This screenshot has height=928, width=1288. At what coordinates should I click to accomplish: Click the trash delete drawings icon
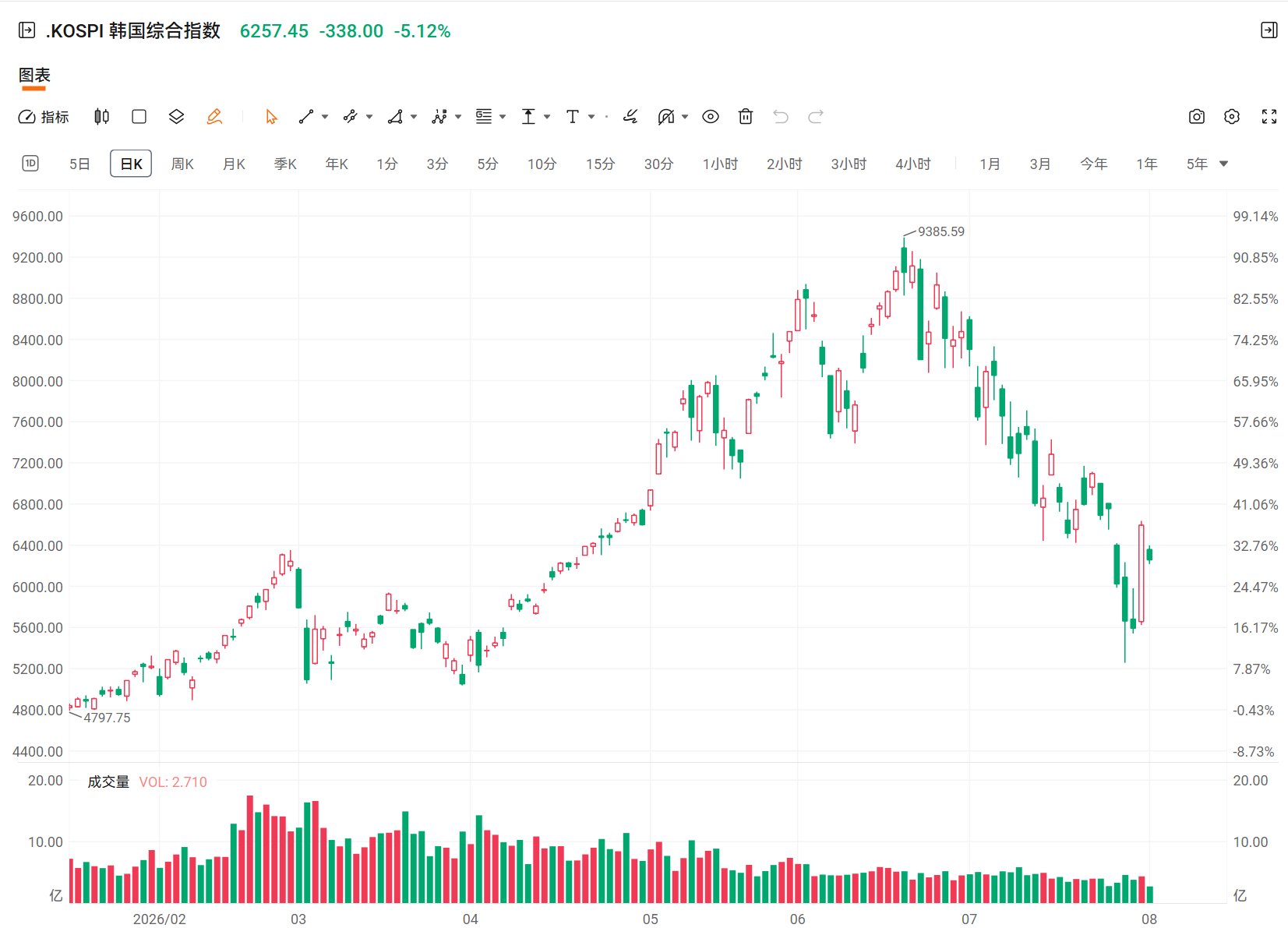pyautogui.click(x=746, y=117)
